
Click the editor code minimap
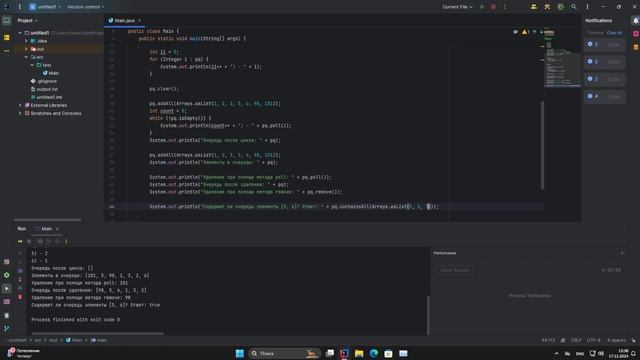point(562,59)
